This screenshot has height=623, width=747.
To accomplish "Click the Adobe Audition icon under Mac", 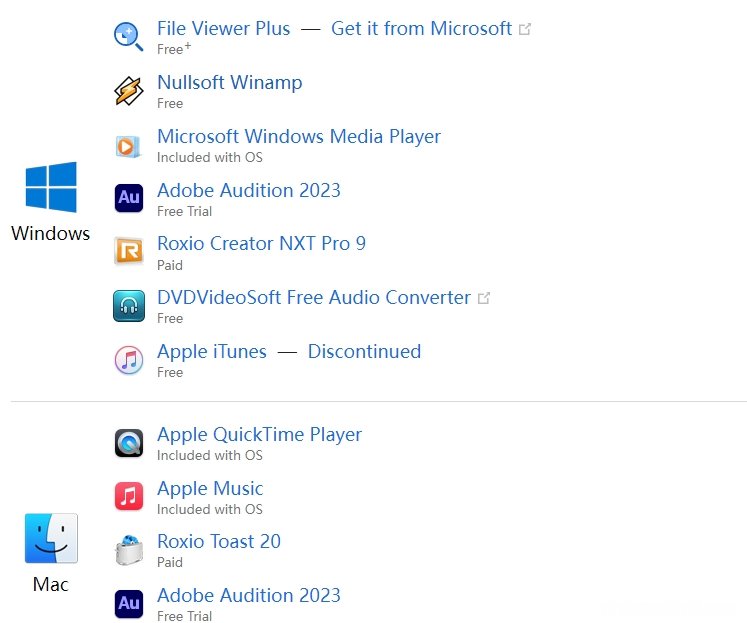I will tap(129, 603).
